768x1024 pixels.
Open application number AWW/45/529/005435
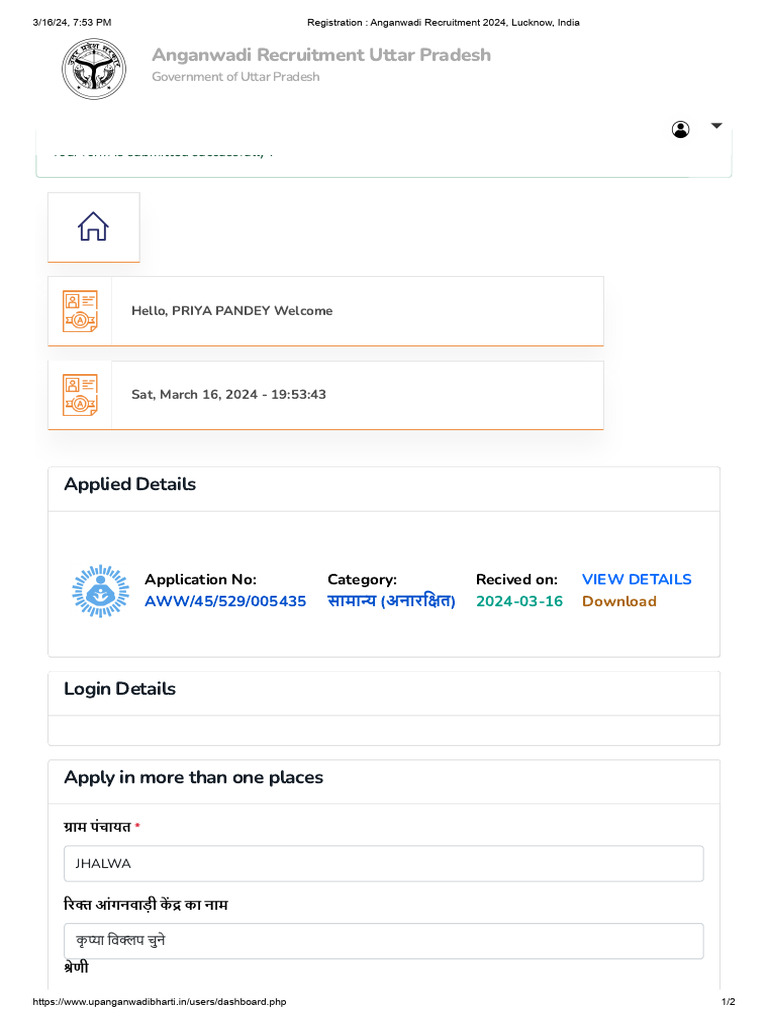[x=225, y=601]
